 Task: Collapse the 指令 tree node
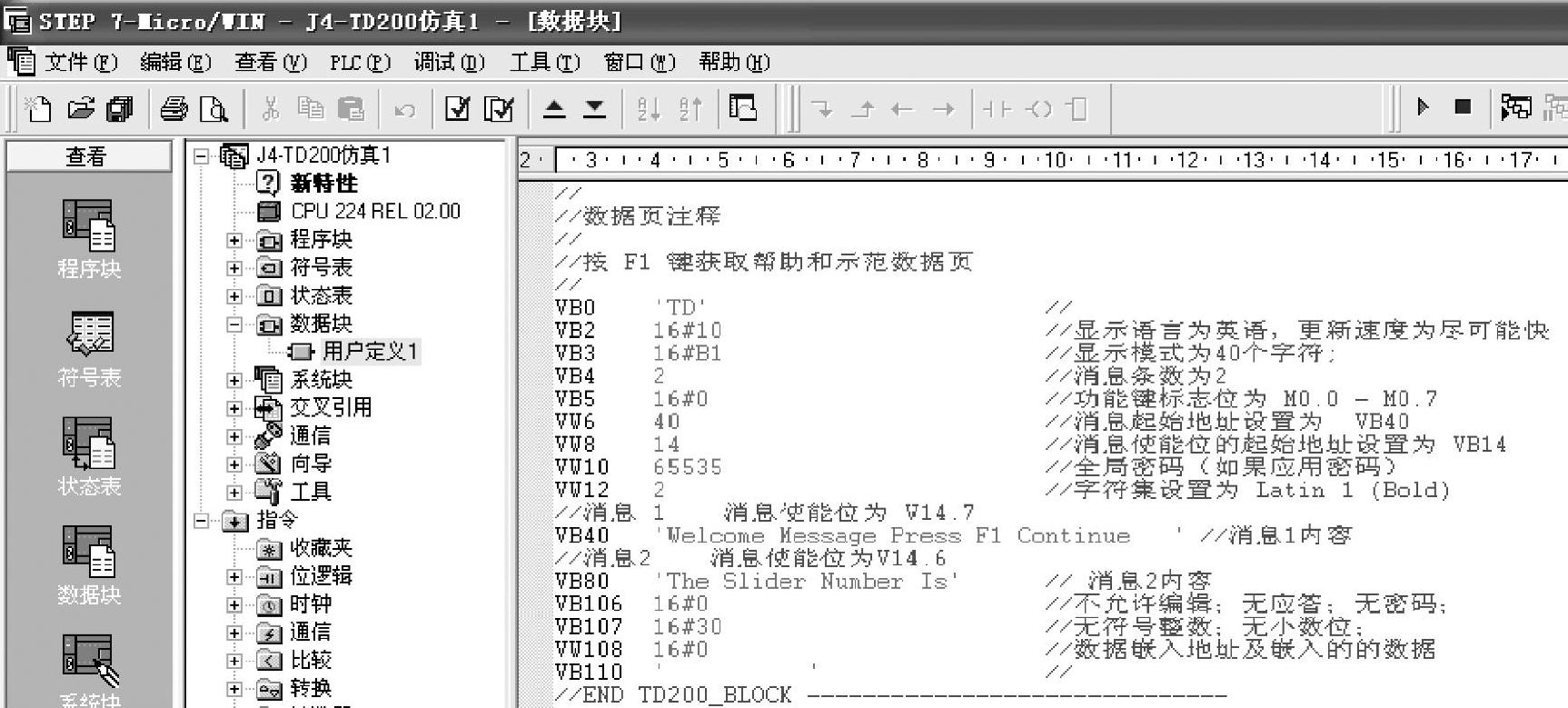click(x=201, y=522)
